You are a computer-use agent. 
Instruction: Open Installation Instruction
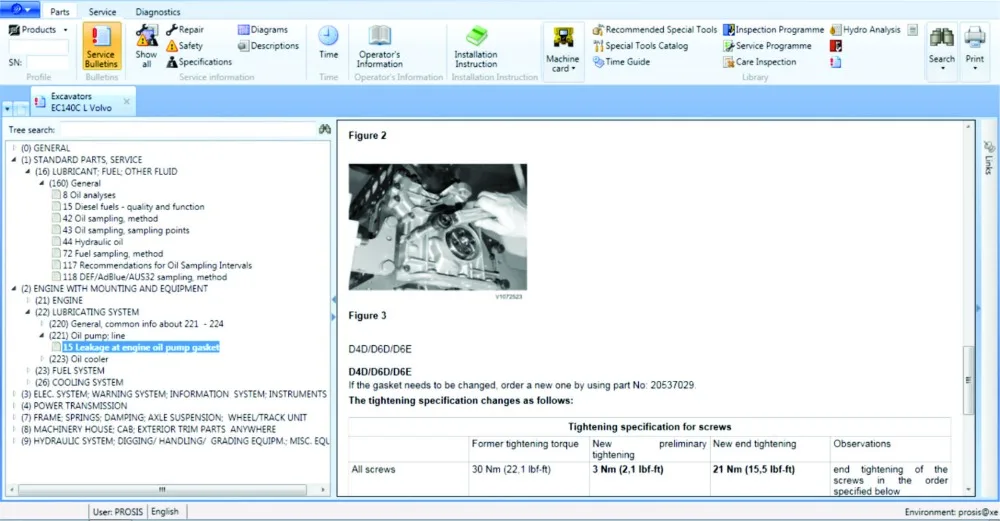(x=476, y=47)
